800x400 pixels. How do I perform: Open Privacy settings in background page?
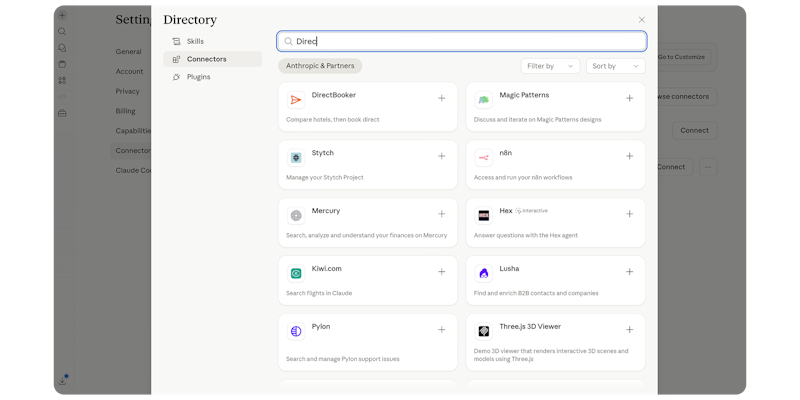point(127,91)
